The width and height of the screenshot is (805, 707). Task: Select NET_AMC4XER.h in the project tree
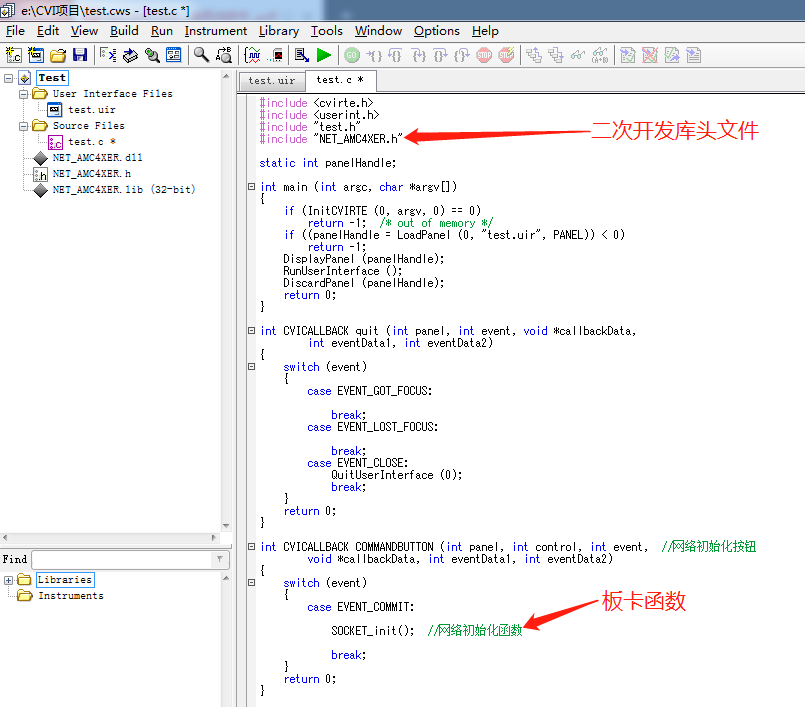click(91, 174)
